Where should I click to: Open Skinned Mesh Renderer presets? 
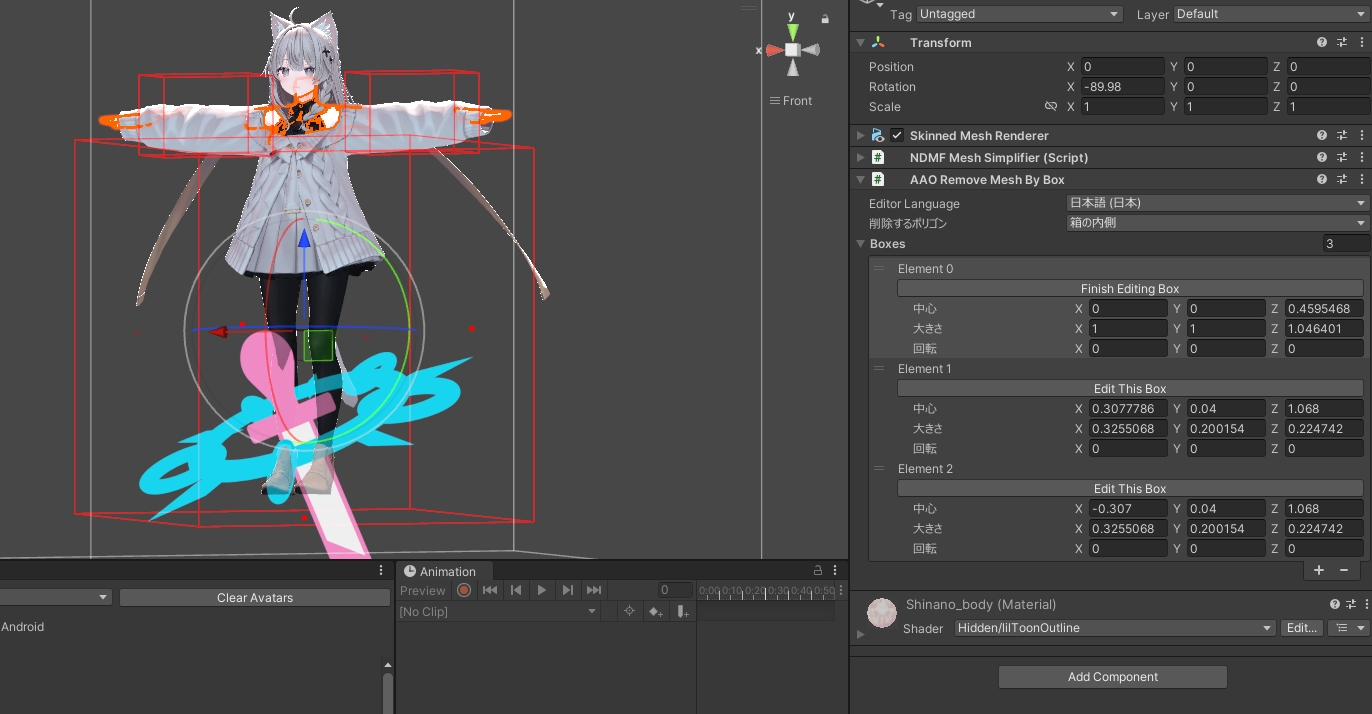pyautogui.click(x=1341, y=135)
